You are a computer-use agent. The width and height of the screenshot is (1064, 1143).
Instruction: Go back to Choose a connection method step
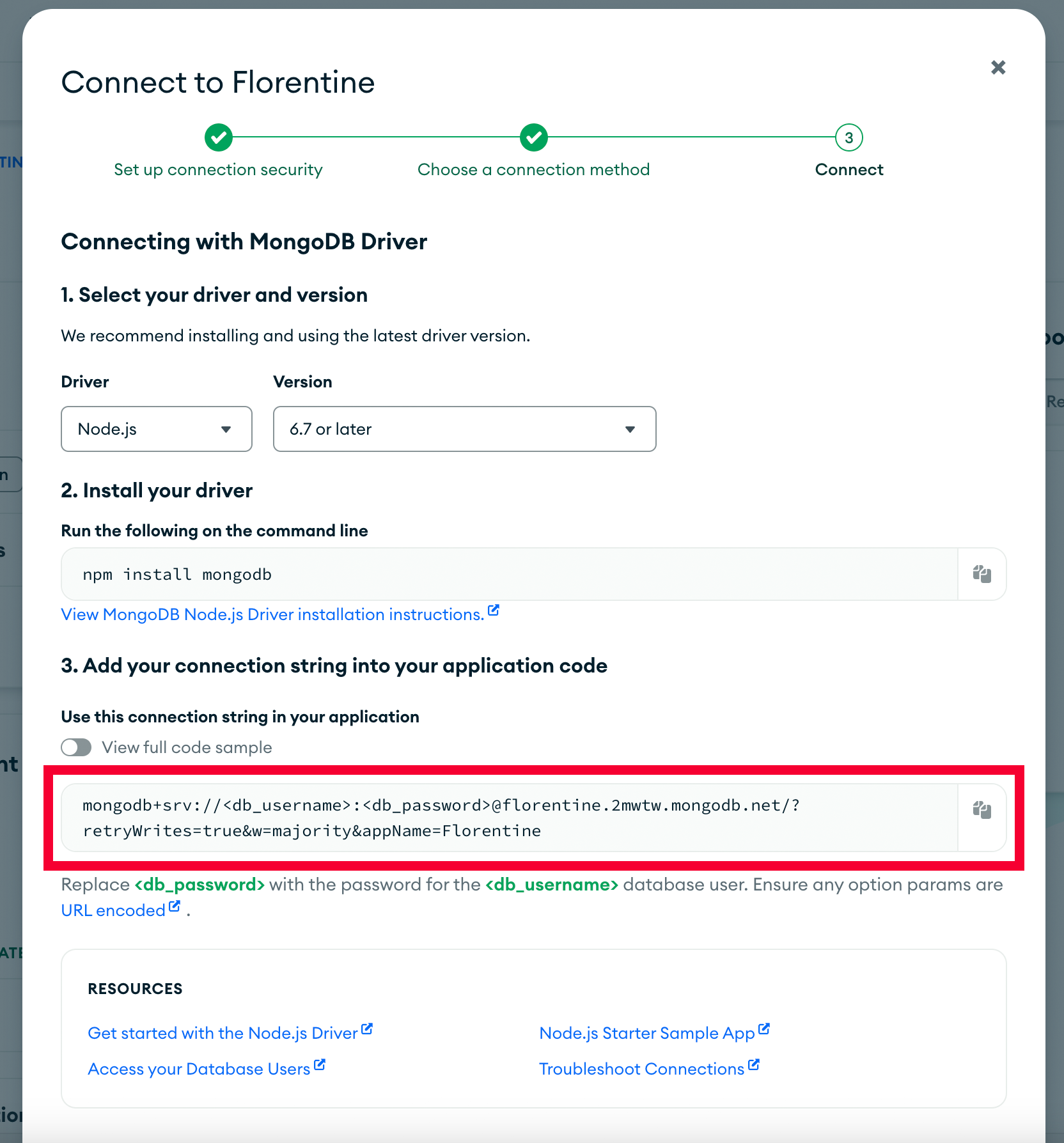534,169
